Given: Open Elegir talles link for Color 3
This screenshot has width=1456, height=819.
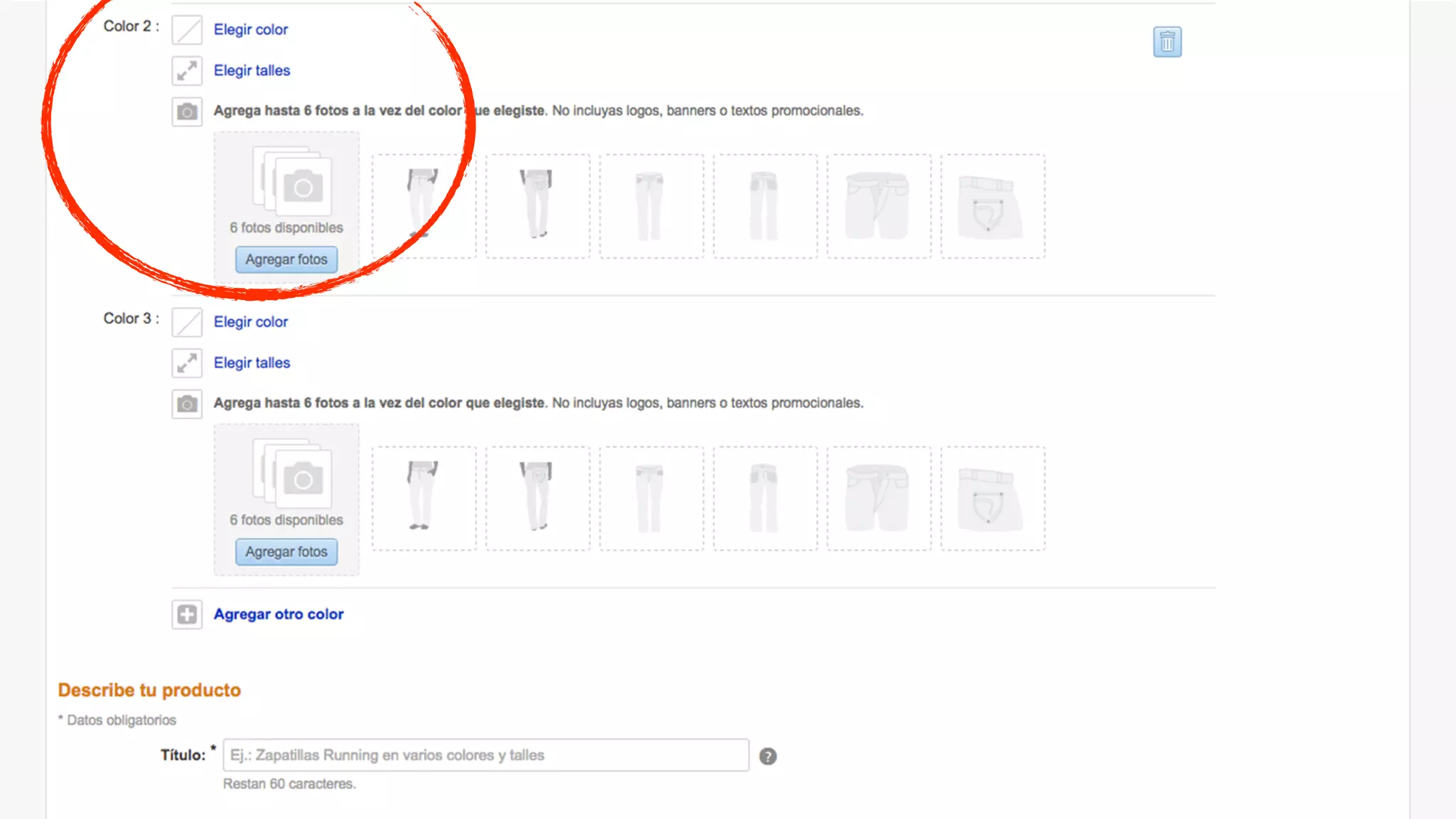Looking at the screenshot, I should [252, 363].
